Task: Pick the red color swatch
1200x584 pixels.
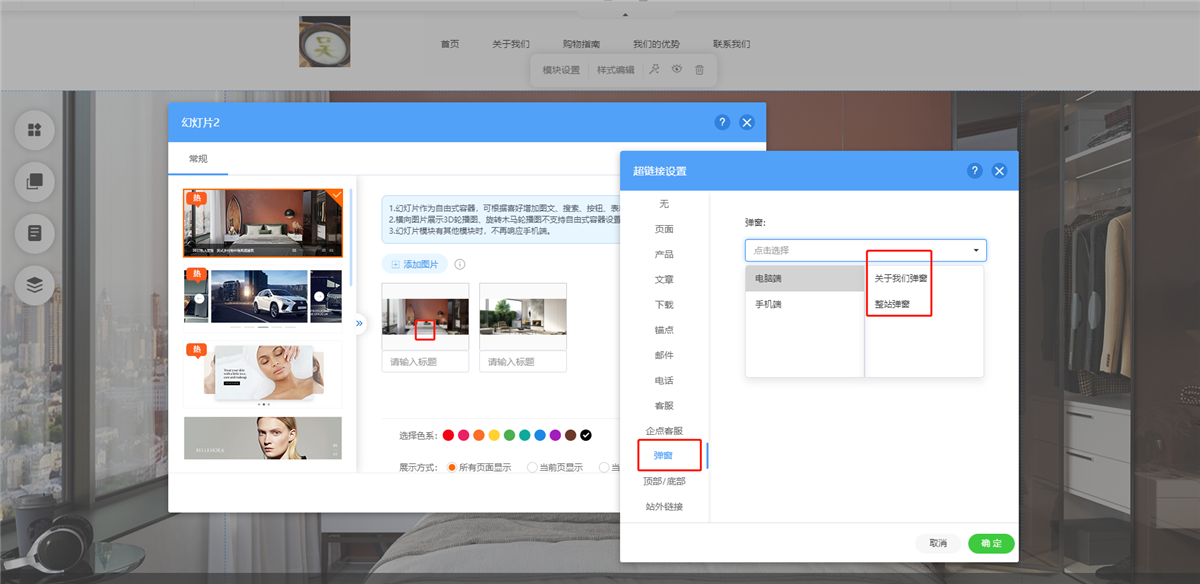Action: 449,435
